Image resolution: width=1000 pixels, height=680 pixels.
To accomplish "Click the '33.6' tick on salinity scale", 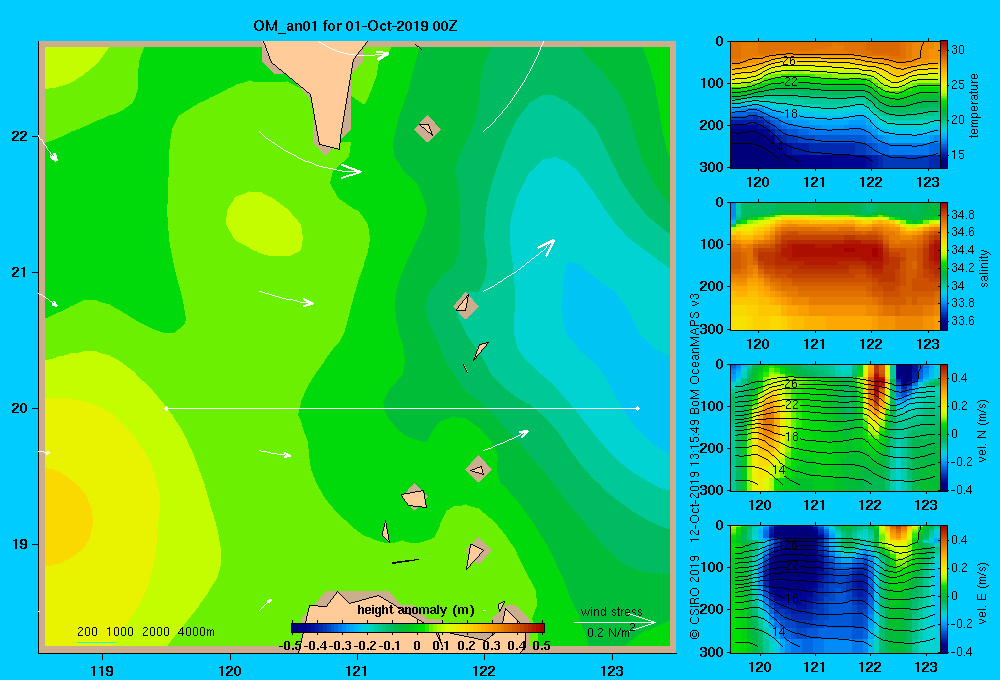I will [962, 321].
